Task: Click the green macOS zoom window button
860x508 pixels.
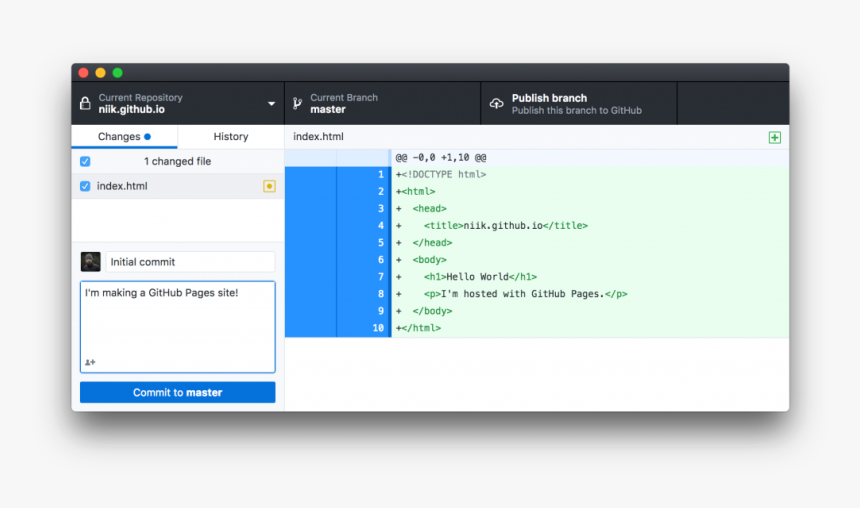Action: pyautogui.click(x=117, y=73)
